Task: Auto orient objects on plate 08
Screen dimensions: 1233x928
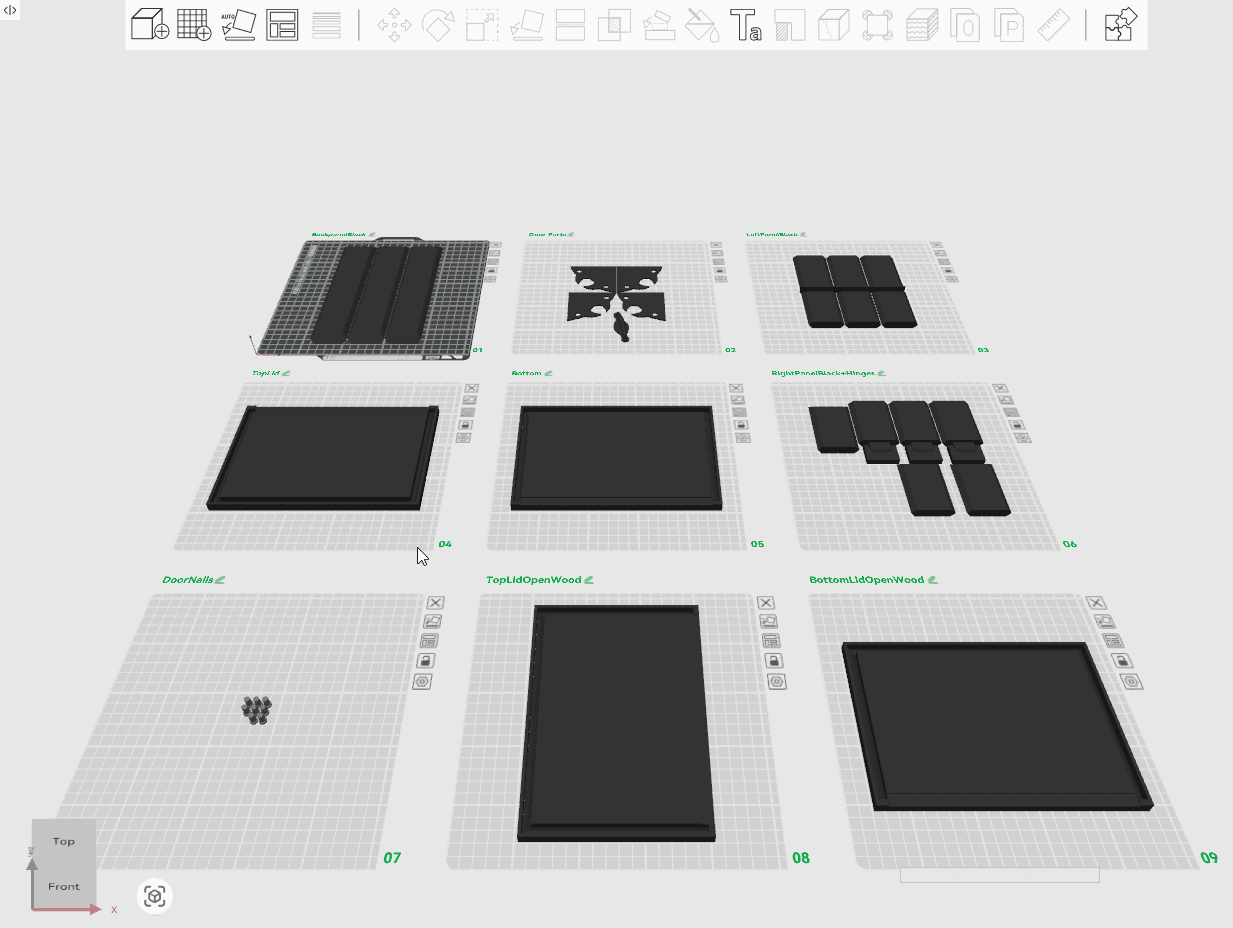Action: point(768,622)
